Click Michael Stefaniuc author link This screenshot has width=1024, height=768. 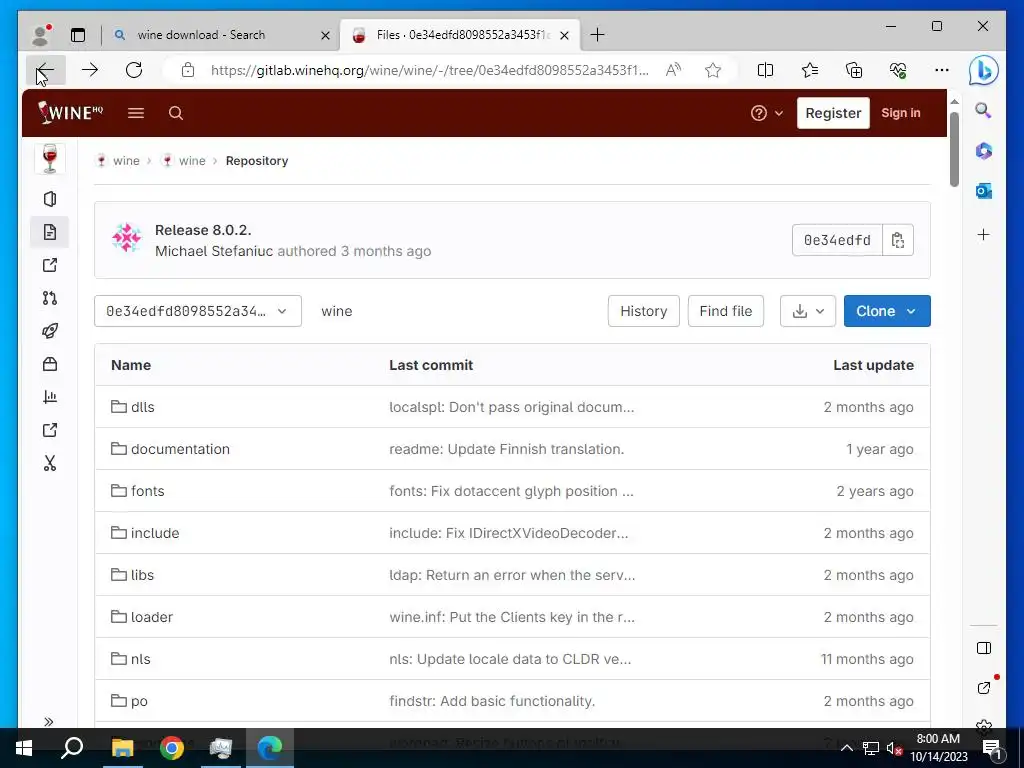pyautogui.click(x=214, y=251)
